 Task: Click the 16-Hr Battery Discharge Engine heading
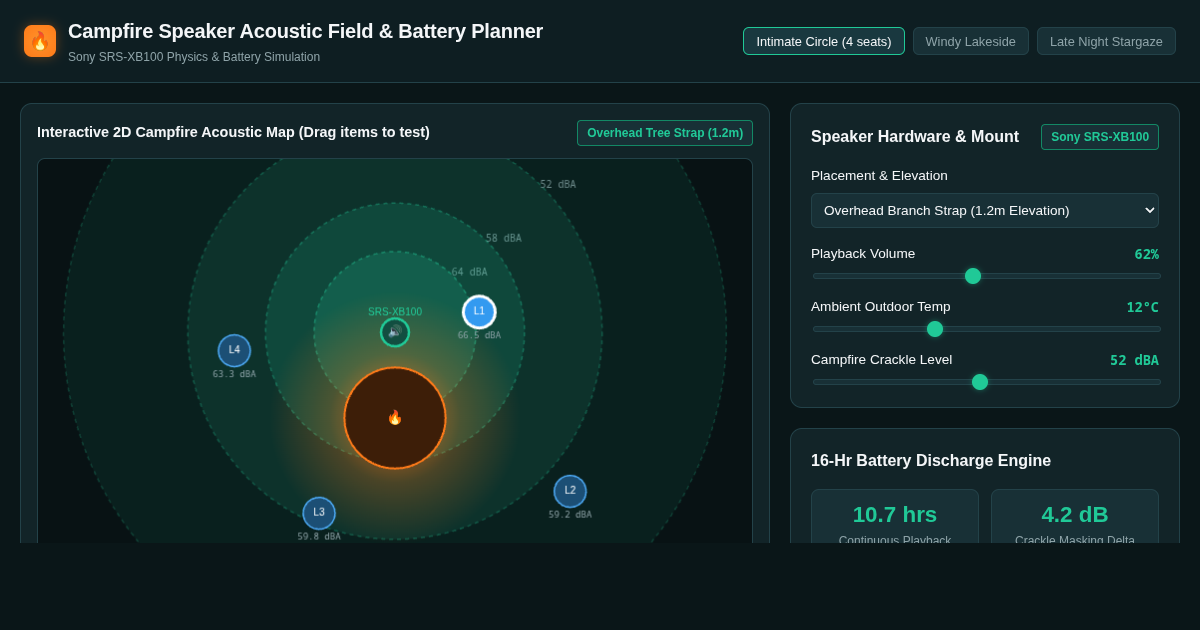(931, 461)
